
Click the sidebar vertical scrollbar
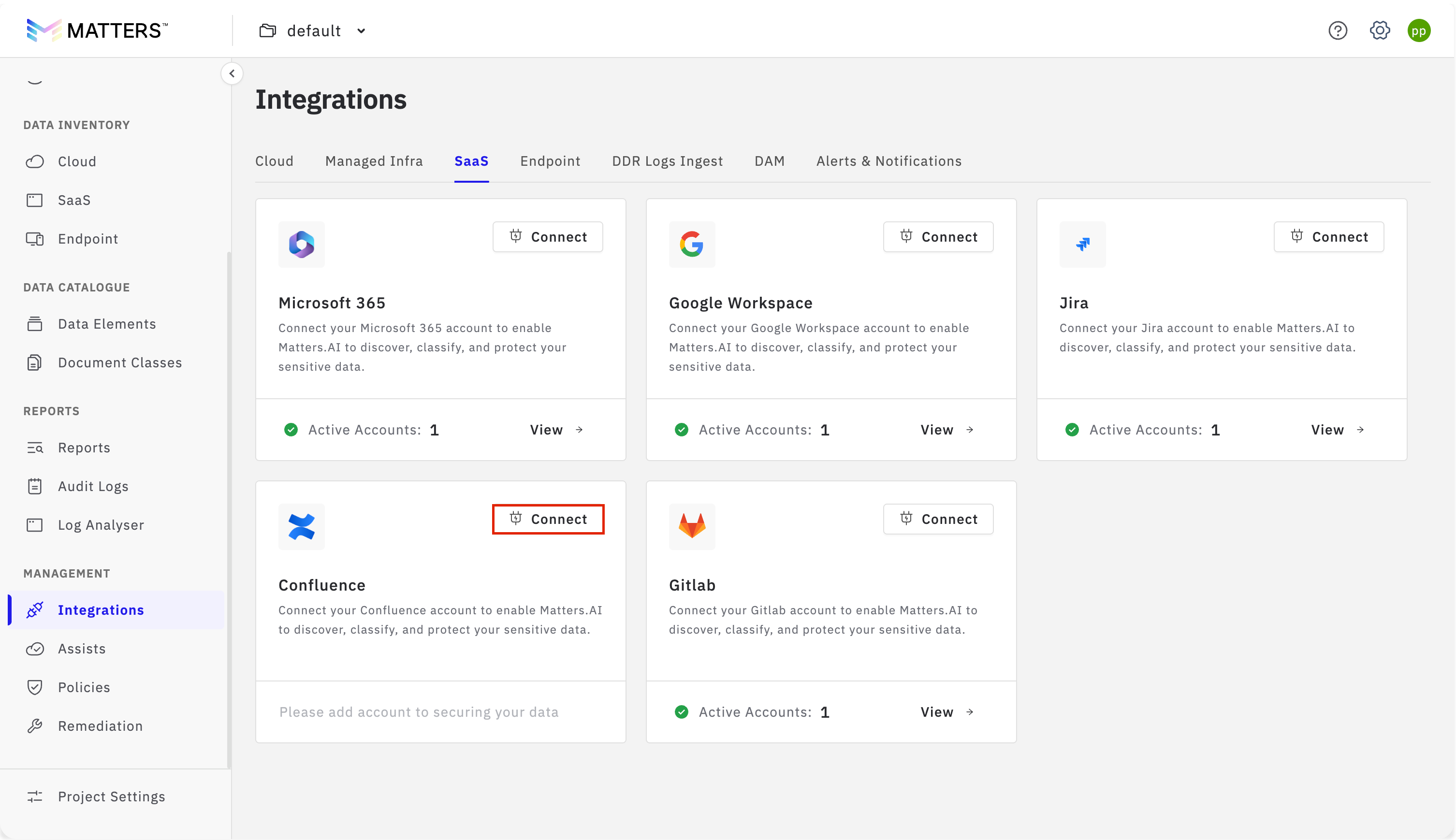point(229,510)
